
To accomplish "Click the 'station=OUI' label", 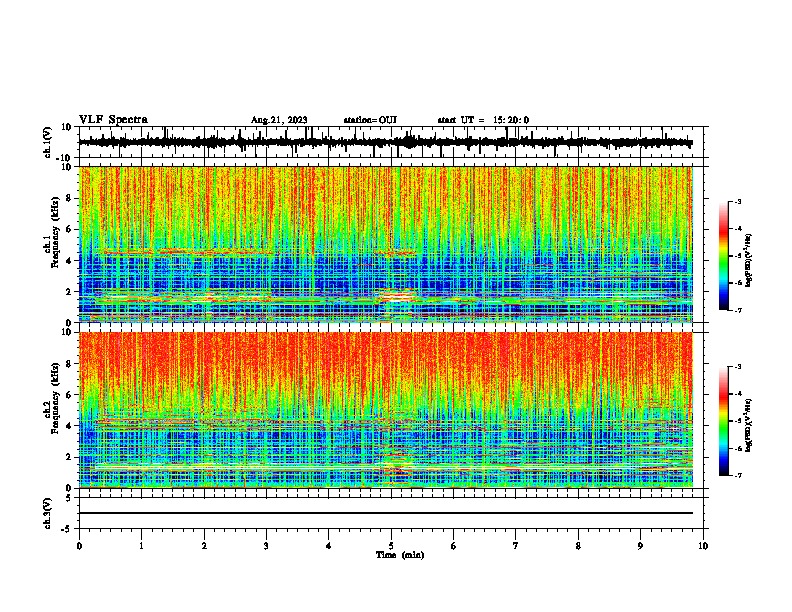I will point(370,120).
